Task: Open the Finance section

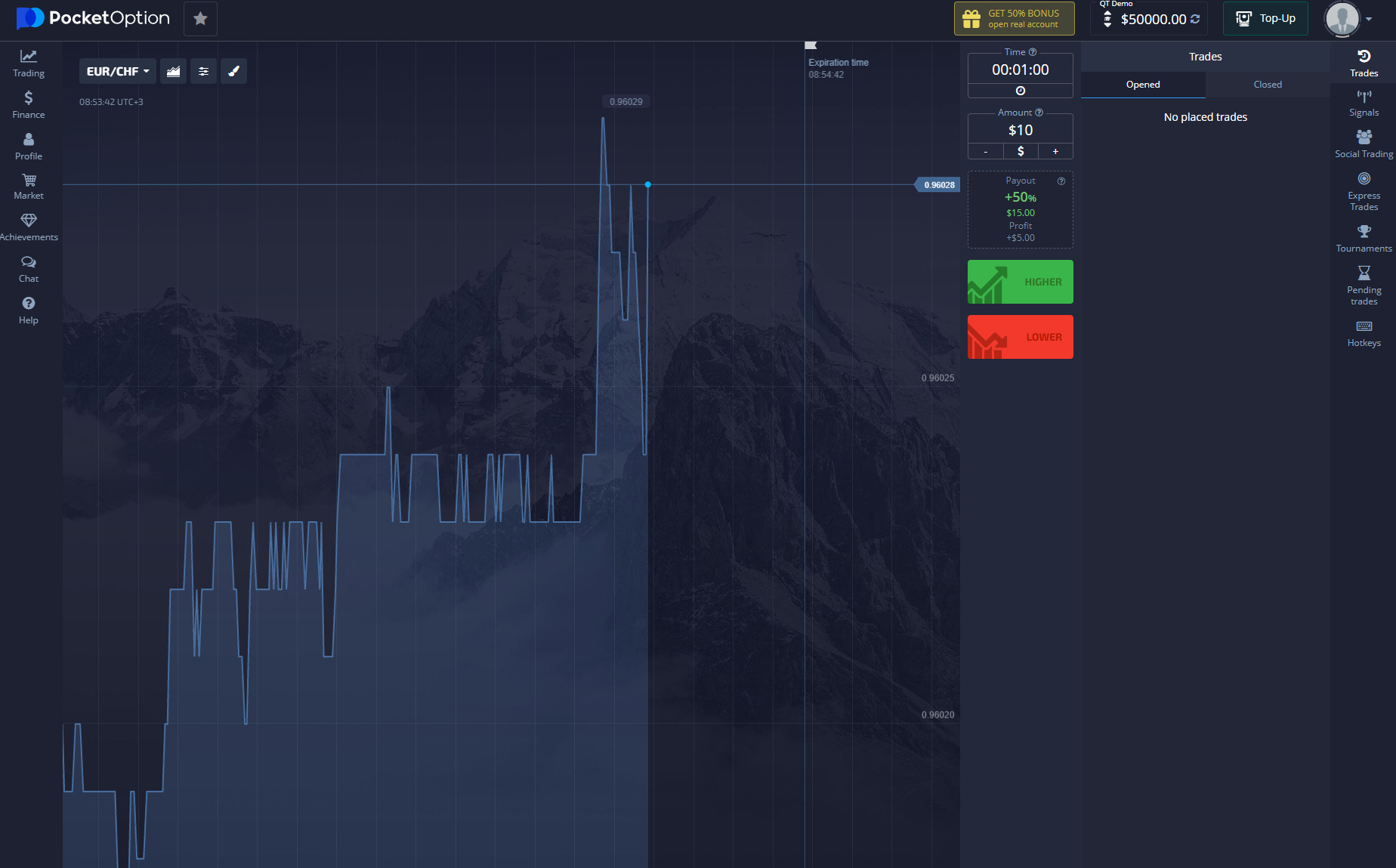Action: tap(29, 105)
